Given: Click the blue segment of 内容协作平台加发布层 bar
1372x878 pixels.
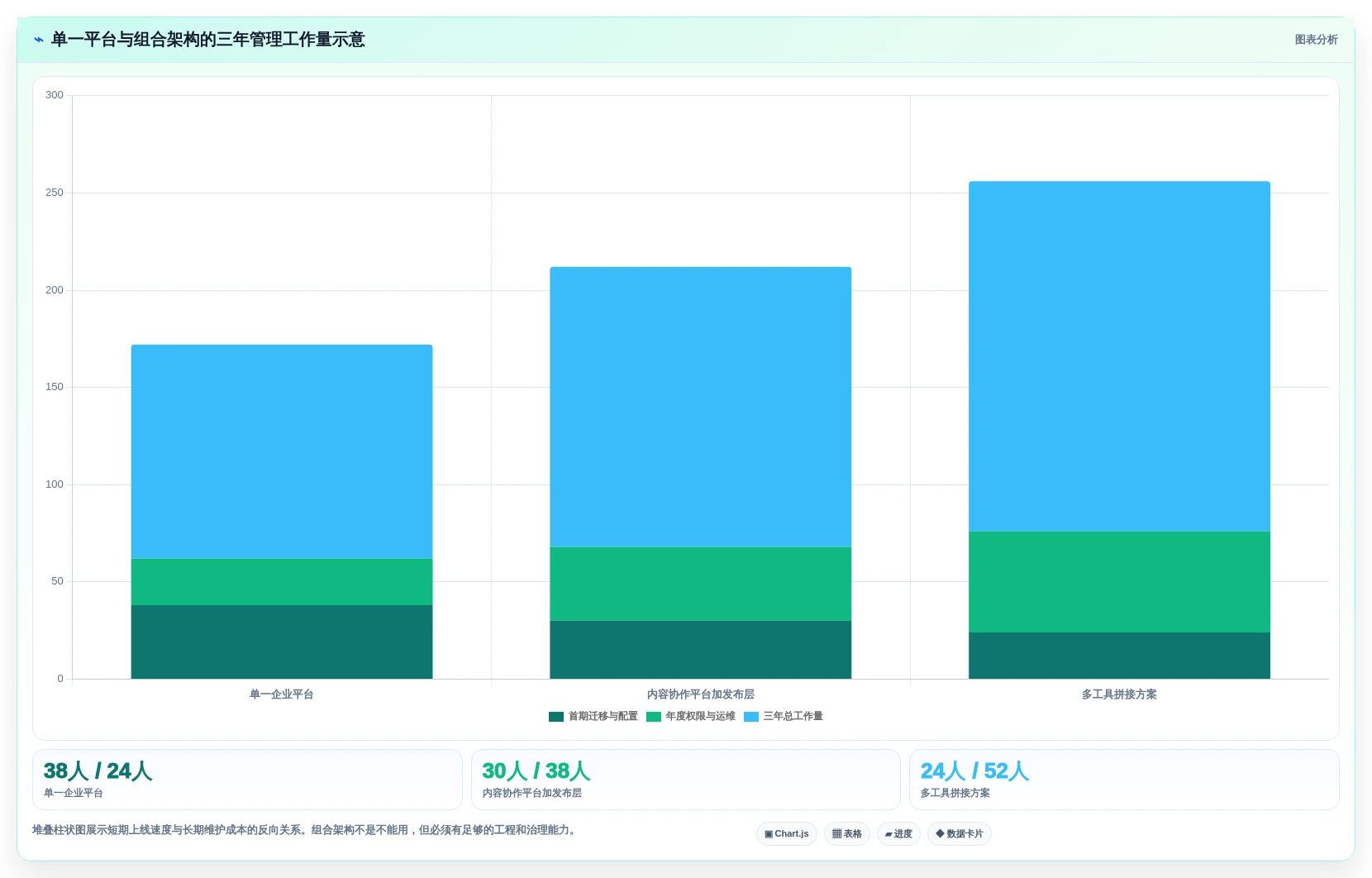Looking at the screenshot, I should 701,407.
